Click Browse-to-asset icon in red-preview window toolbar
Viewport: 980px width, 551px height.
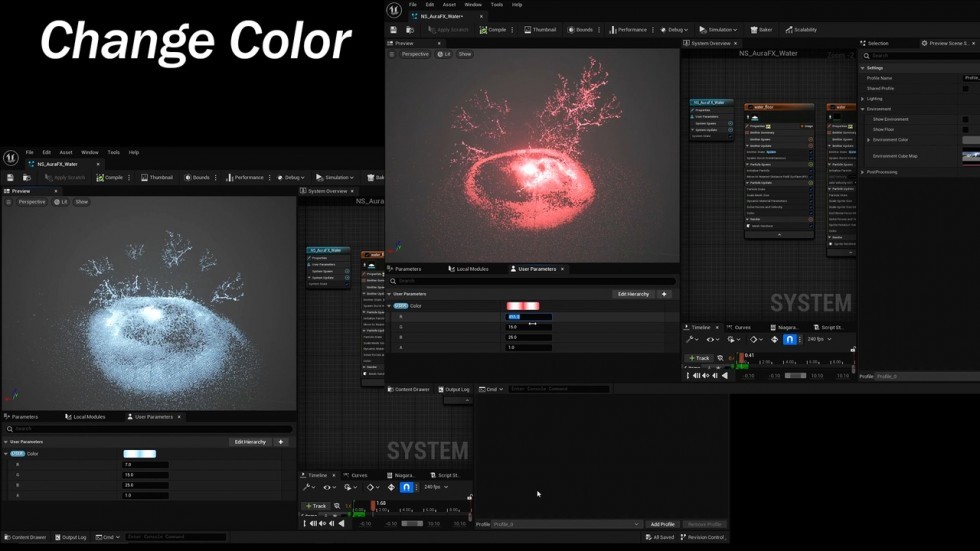410,29
